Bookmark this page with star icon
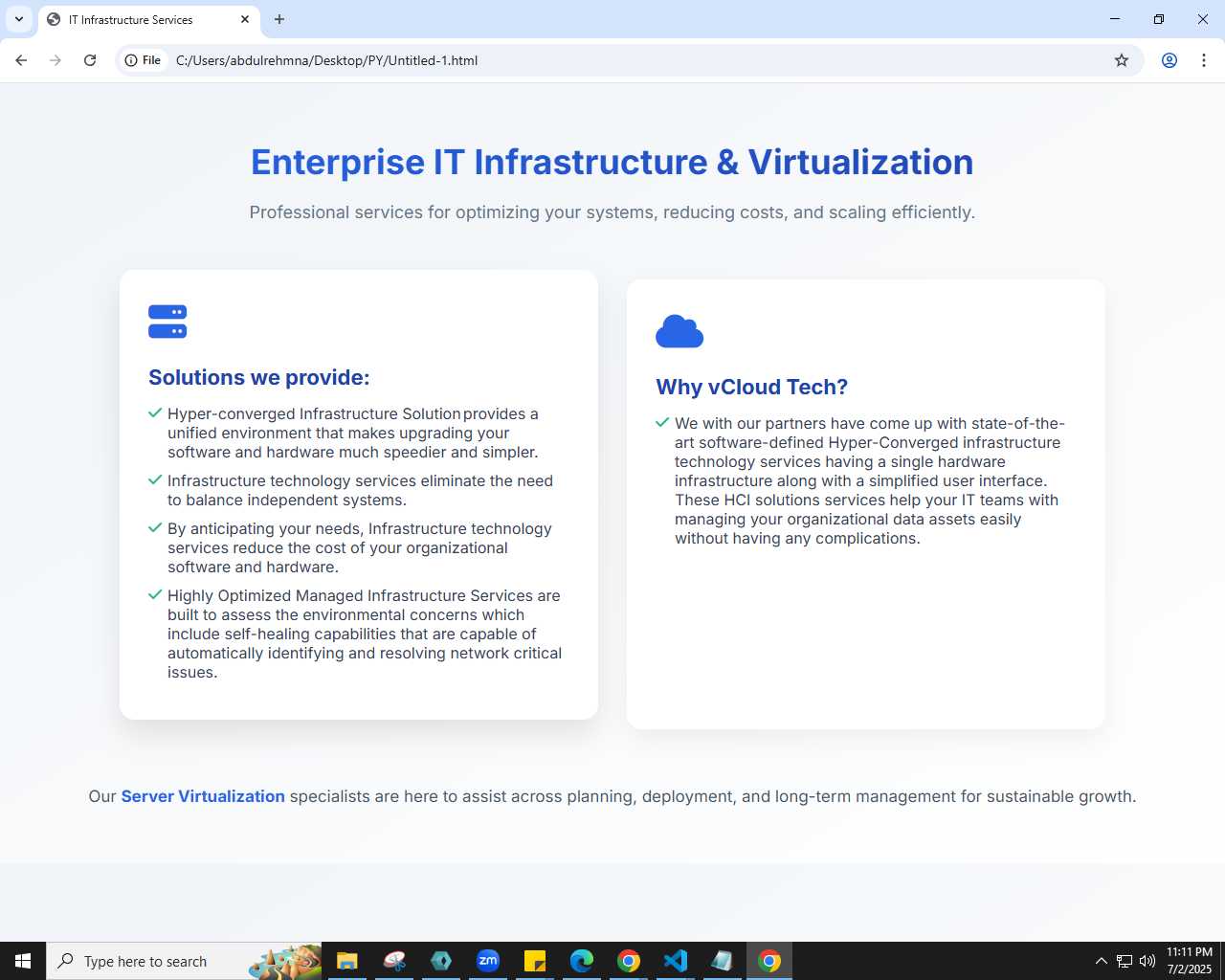The width and height of the screenshot is (1225, 980). 1122,60
